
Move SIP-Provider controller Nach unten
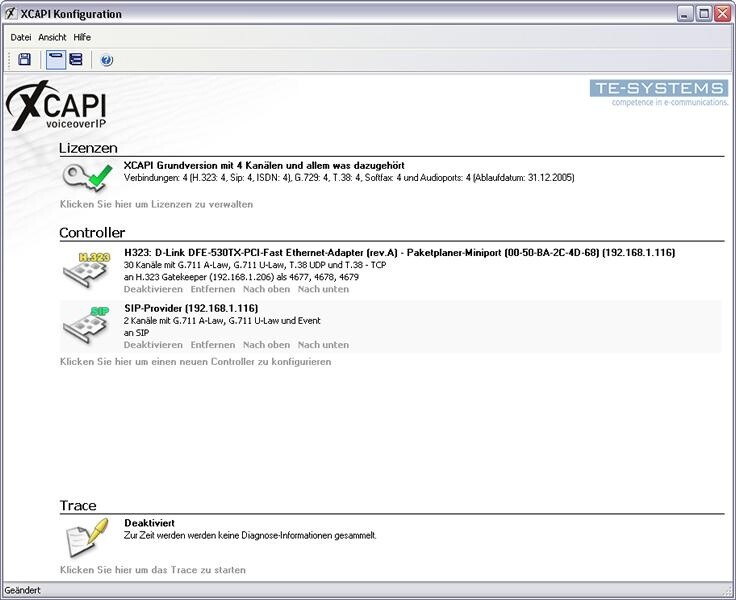click(323, 345)
